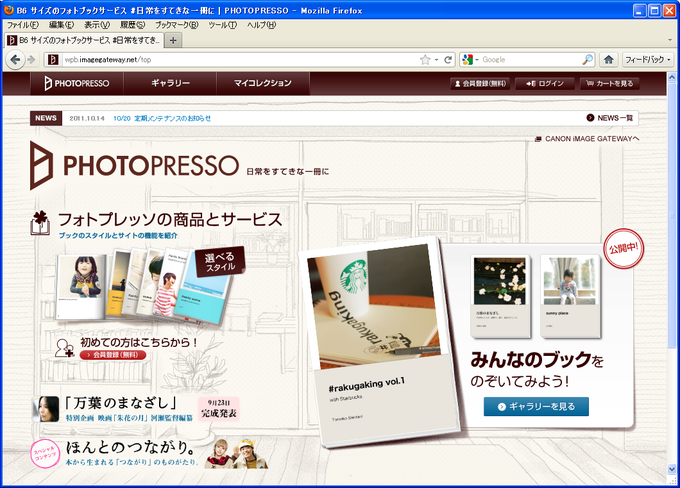Open the NEWS一覧 link
The height and width of the screenshot is (488, 680).
click(610, 118)
